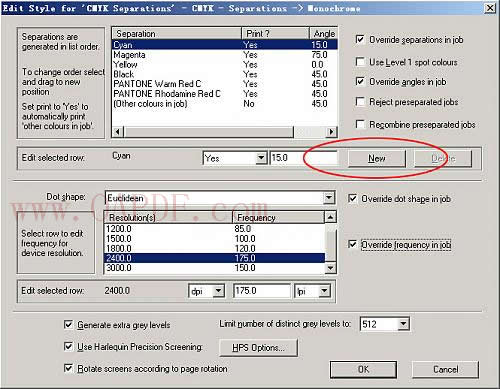Enable Recombine preseparated jobs option
500x389 pixels.
point(360,124)
